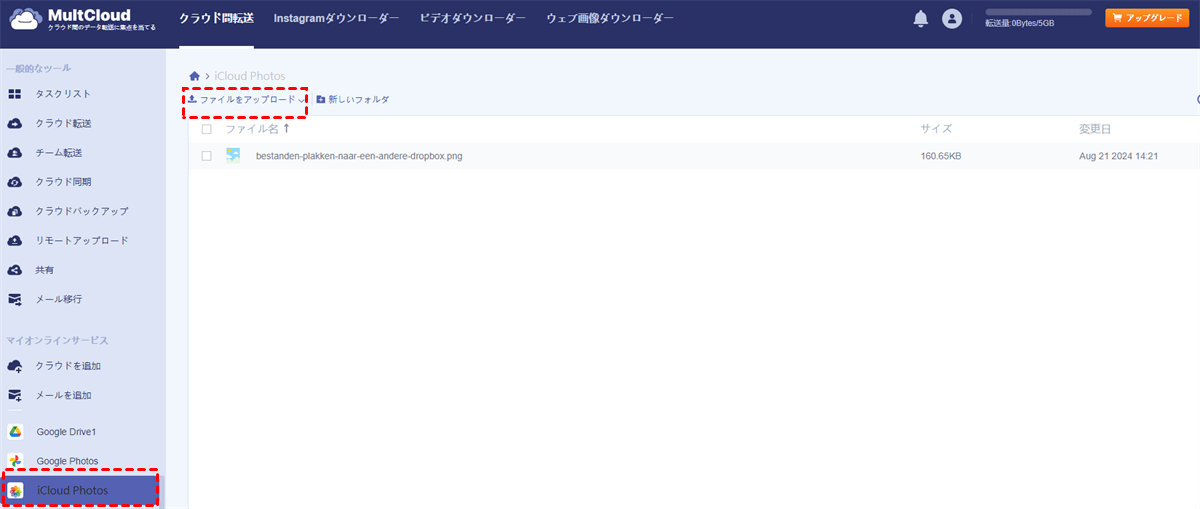The height and width of the screenshot is (509, 1200).
Task: Click the メール移行 icon
Action: pos(15,299)
